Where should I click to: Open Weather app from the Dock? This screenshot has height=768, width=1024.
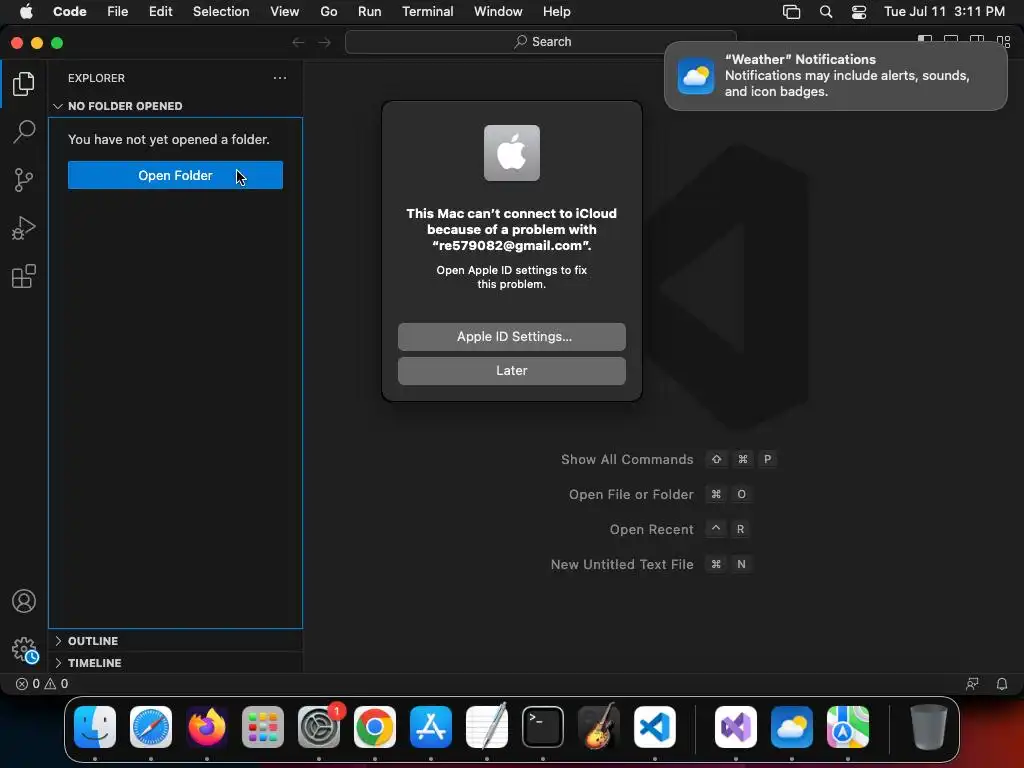[x=792, y=727]
